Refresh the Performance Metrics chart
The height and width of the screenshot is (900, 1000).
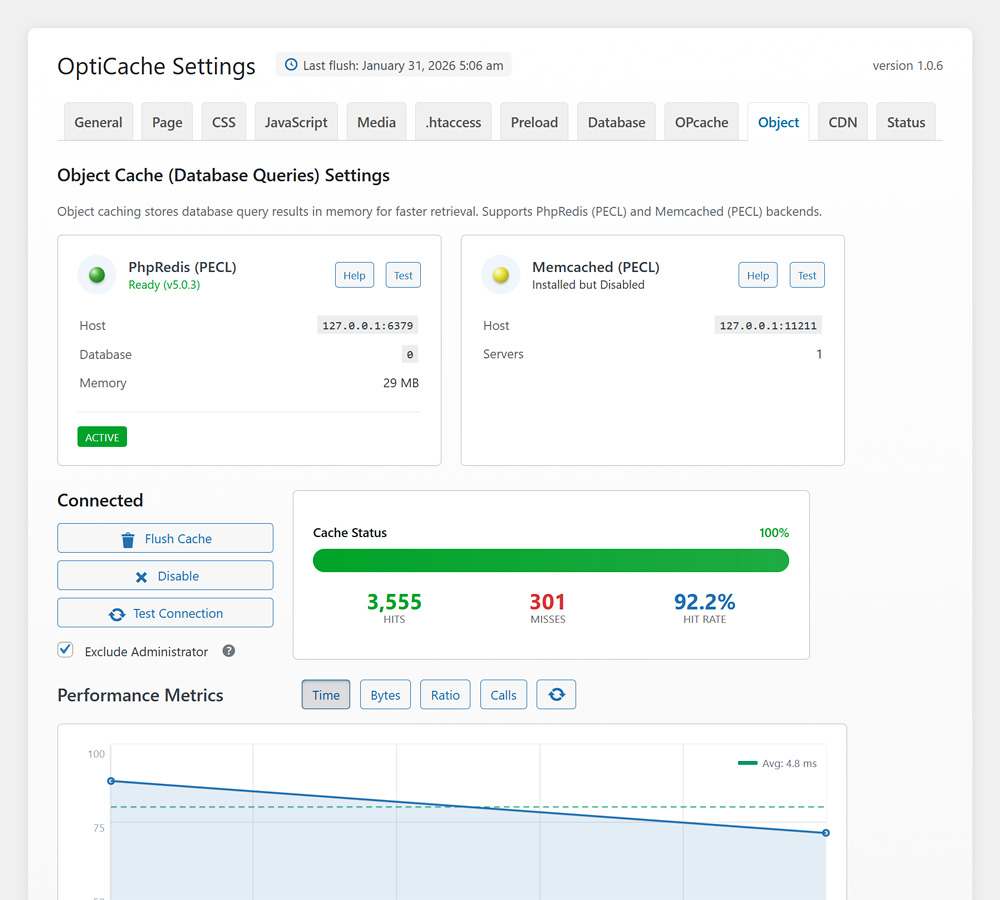click(x=556, y=695)
